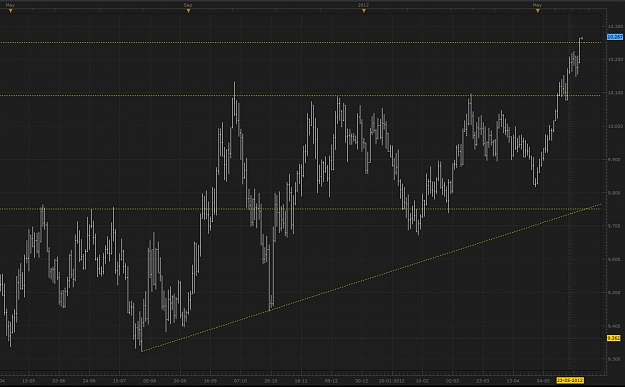Click the 10.000 price axis label

coord(615,126)
